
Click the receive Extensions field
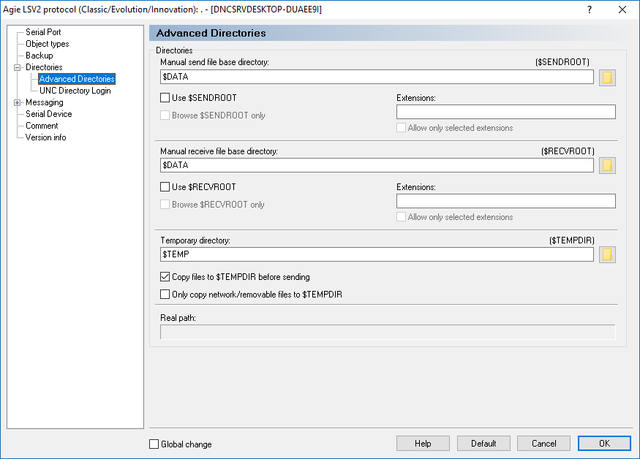pos(506,201)
